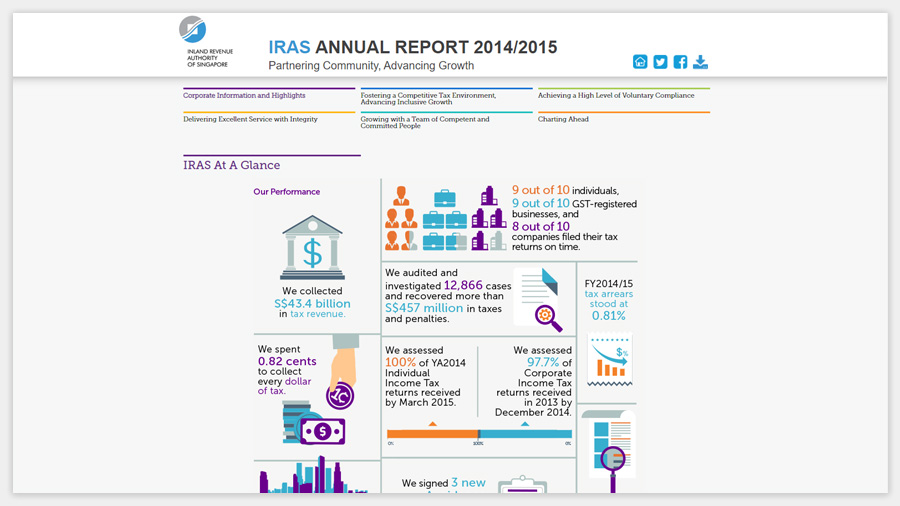Click the 8 out of 10 text
The width and height of the screenshot is (900, 506).
(x=541, y=226)
